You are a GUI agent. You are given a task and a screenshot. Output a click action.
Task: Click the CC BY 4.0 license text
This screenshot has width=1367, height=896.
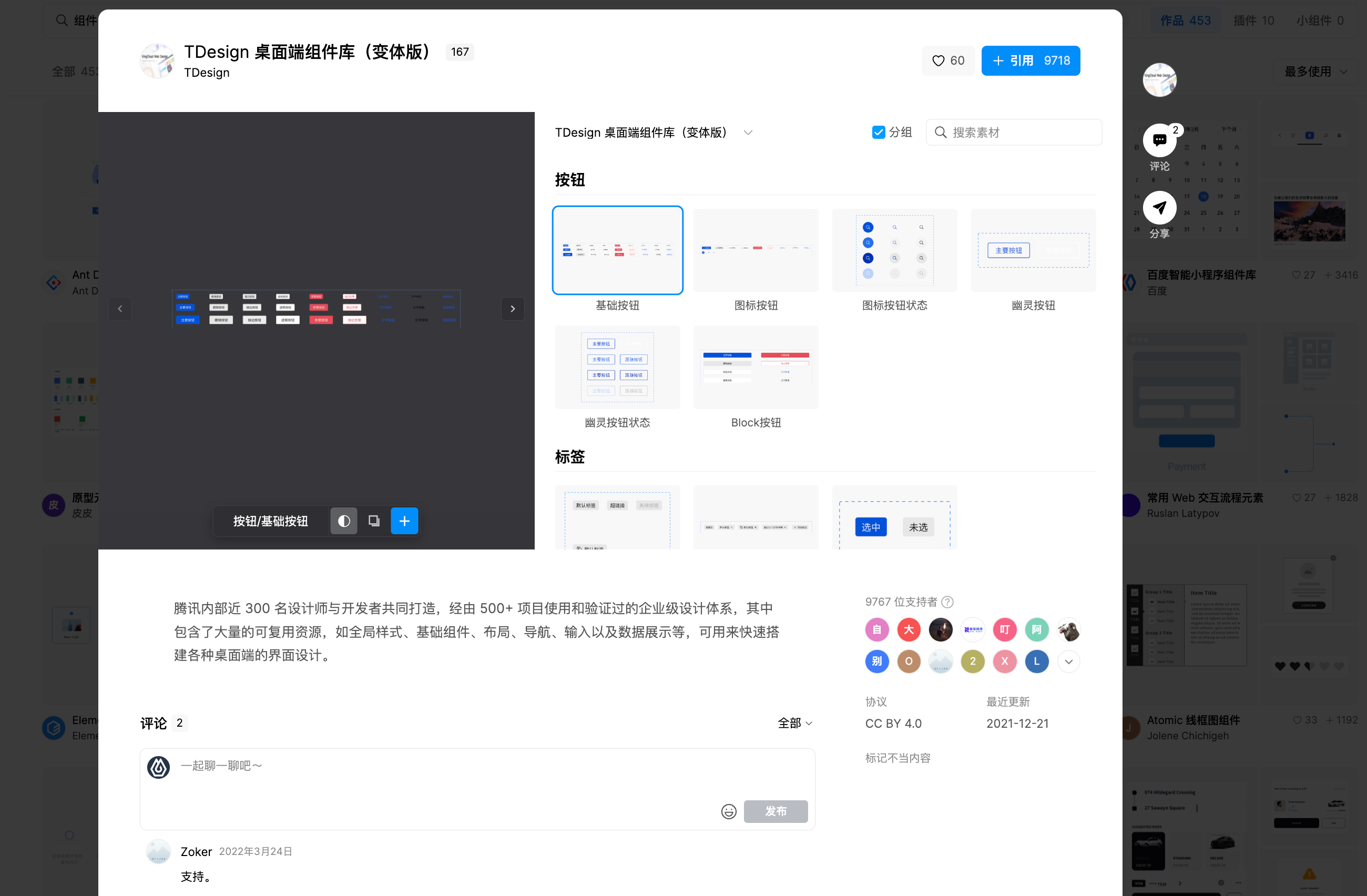coord(893,724)
